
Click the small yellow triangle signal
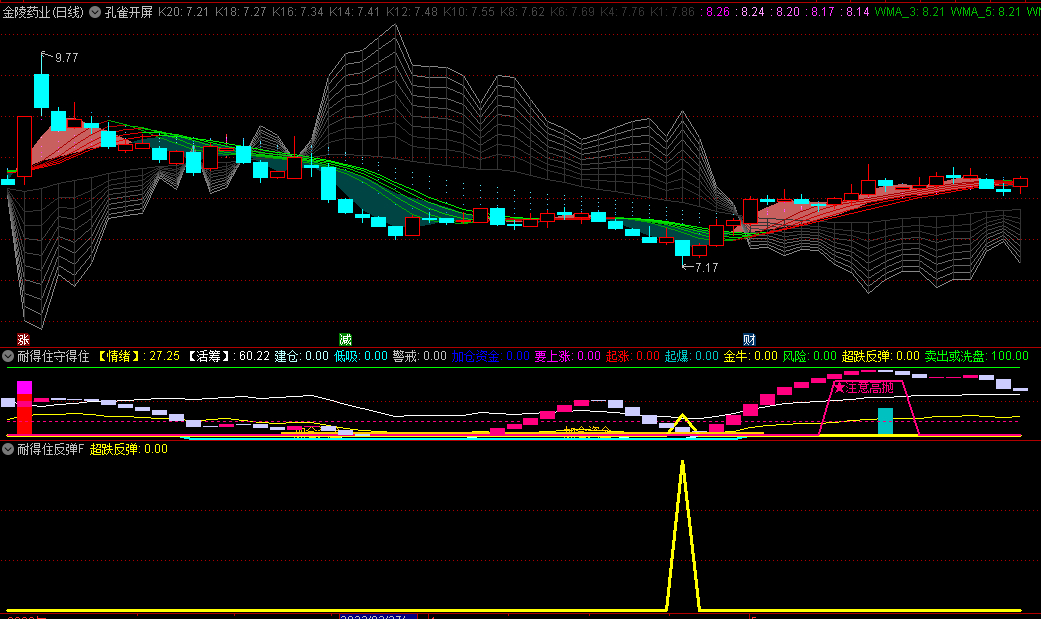[682, 424]
